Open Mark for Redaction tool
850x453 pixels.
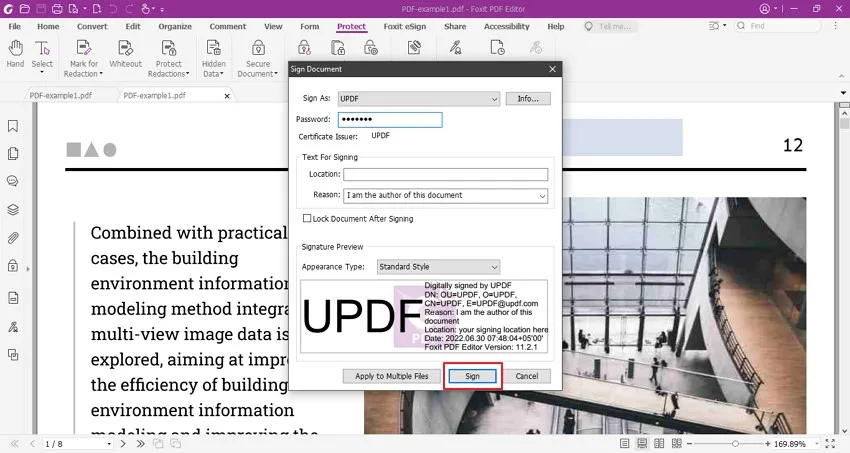83,58
